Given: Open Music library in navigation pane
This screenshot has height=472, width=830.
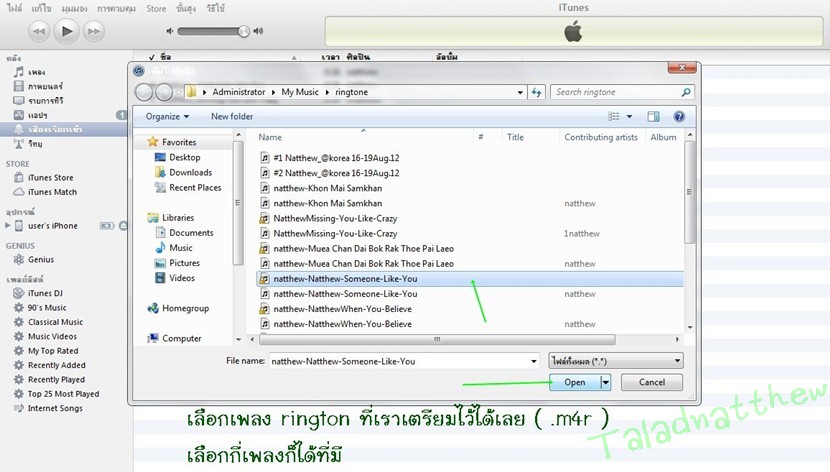Looking at the screenshot, I should coord(174,248).
